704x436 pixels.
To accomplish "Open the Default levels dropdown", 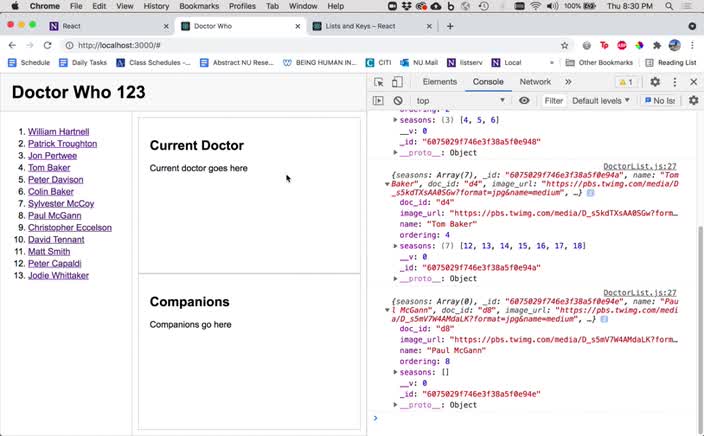I will pos(601,101).
